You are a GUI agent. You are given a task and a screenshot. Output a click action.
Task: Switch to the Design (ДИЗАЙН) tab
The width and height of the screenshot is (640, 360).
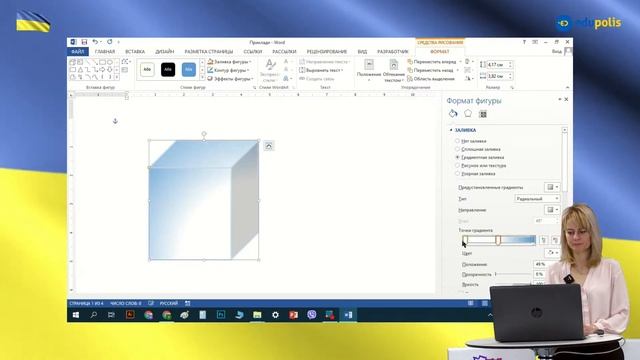click(164, 52)
